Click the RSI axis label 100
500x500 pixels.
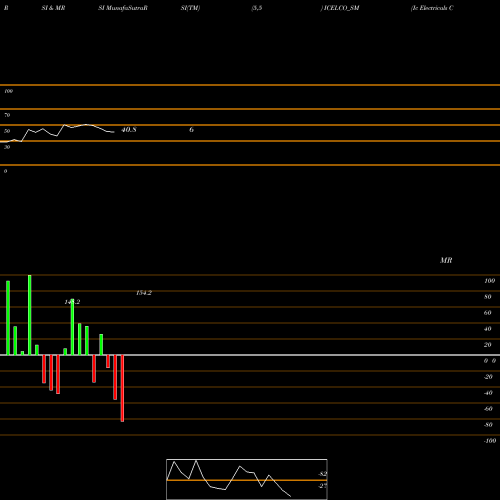pos(8,91)
